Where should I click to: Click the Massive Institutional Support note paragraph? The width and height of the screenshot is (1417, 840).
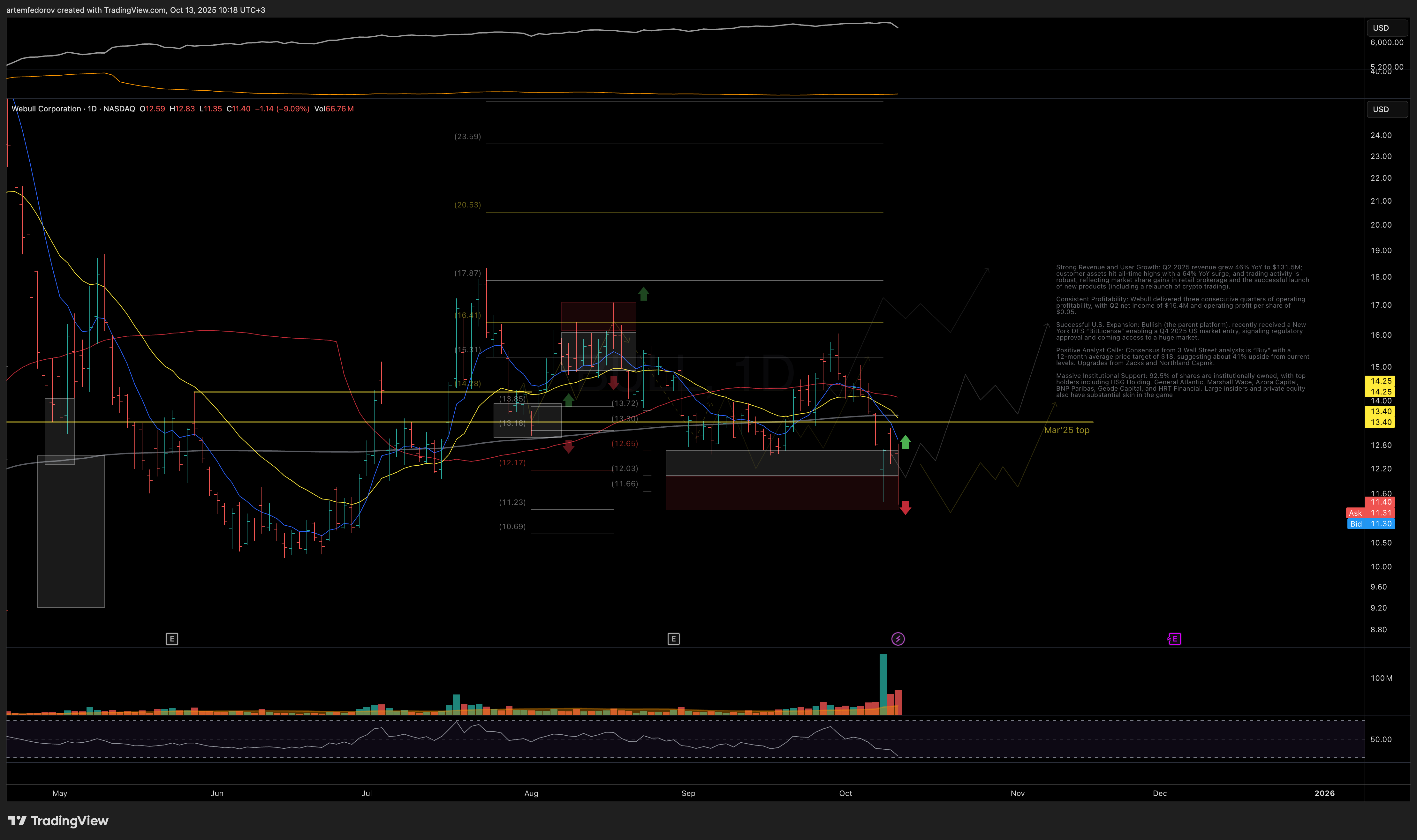[1181, 386]
